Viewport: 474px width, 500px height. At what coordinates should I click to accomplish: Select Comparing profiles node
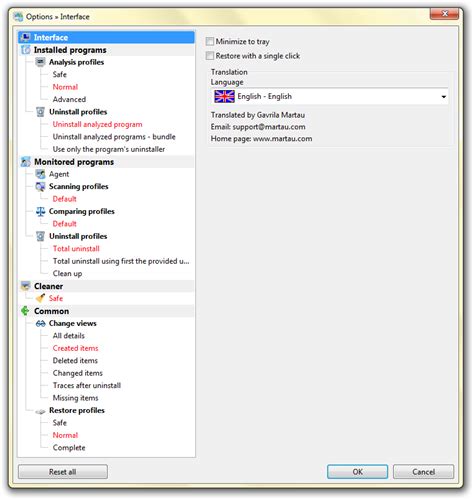pyautogui.click(x=82, y=211)
